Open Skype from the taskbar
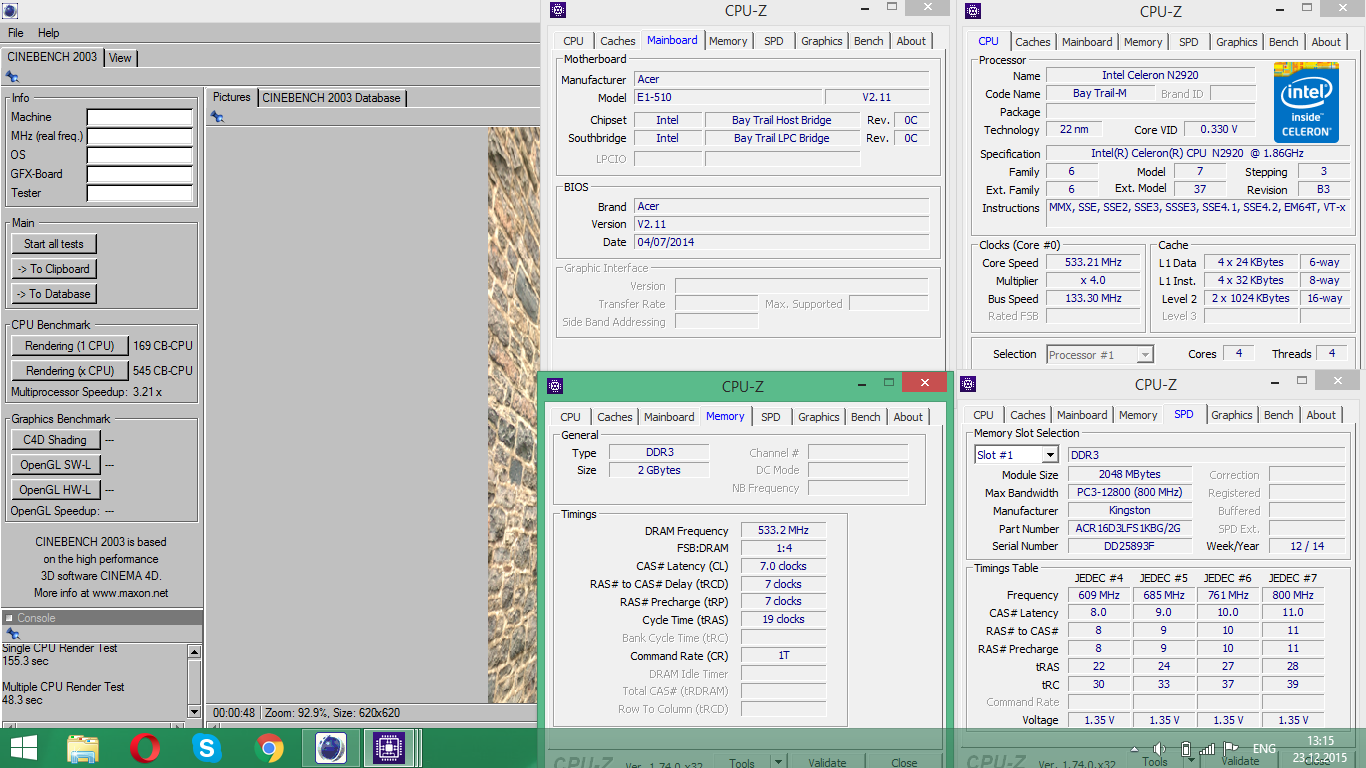Image resolution: width=1366 pixels, height=768 pixels. [207, 748]
